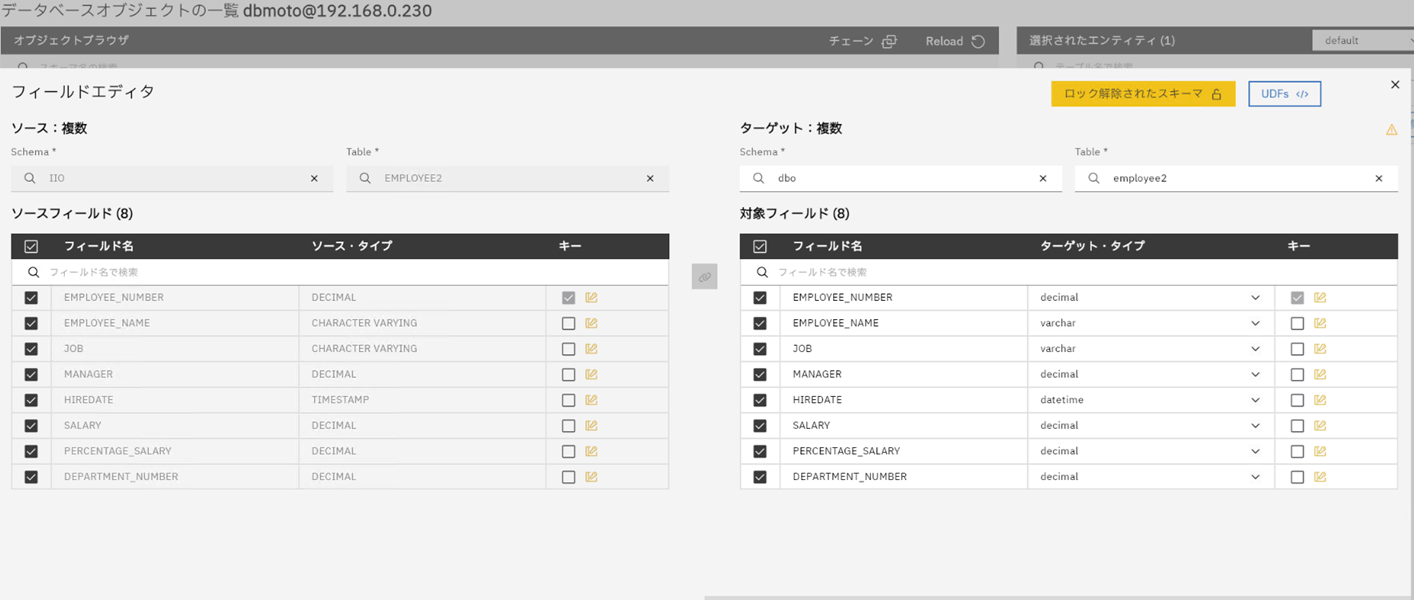
Task: Open the default dropdown at top right
Action: click(x=1362, y=41)
